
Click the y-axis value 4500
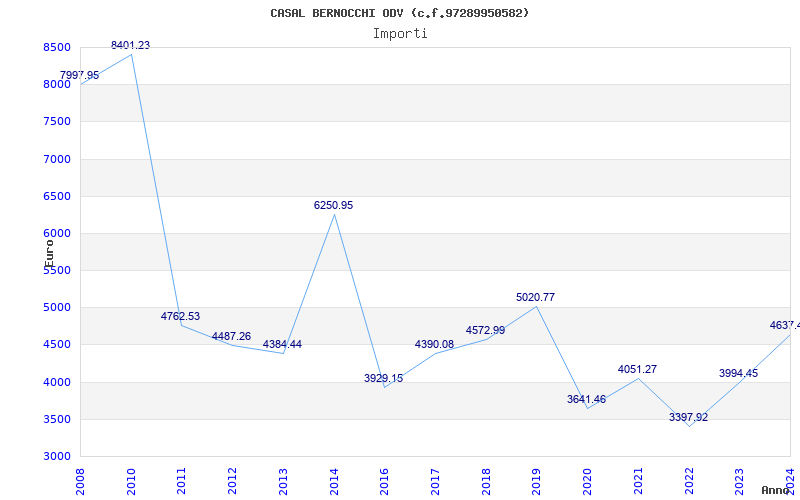[x=57, y=344]
